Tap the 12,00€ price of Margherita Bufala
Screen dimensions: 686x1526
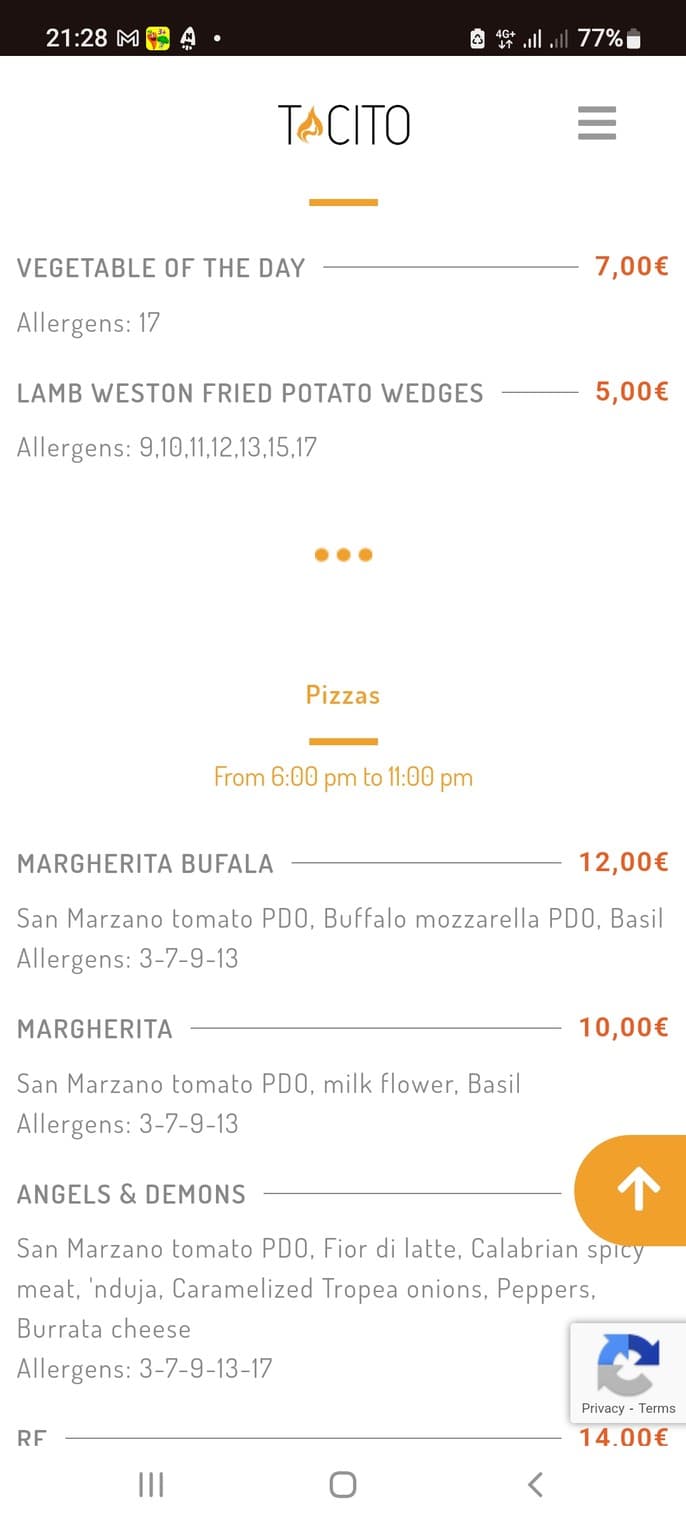(623, 861)
